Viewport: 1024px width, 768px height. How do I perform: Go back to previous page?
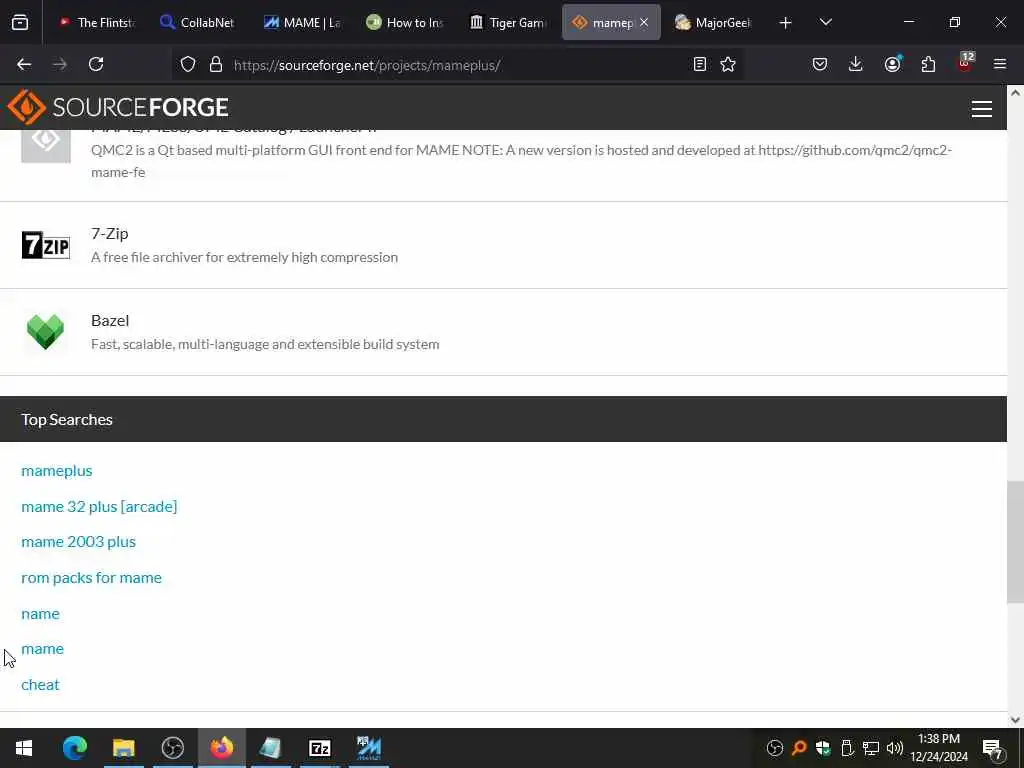pyautogui.click(x=24, y=64)
